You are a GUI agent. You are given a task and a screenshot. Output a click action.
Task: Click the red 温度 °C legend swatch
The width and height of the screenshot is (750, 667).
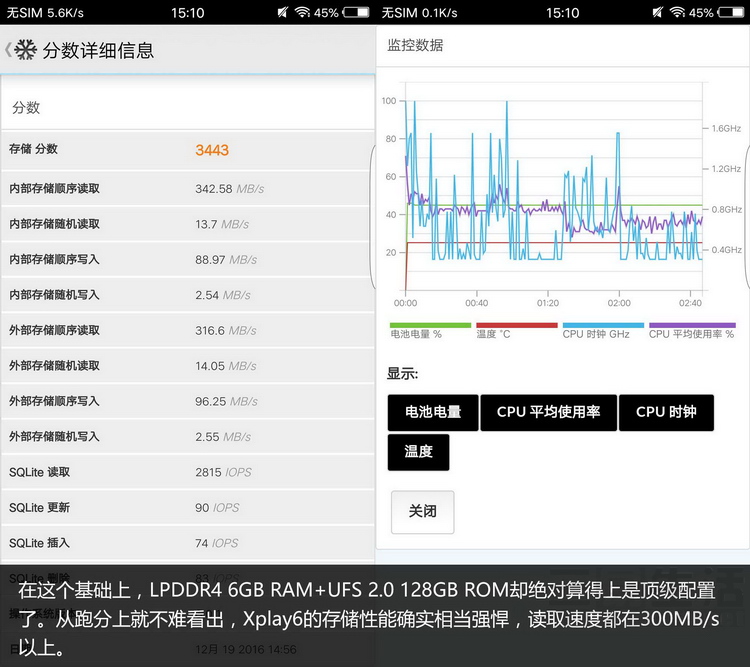[516, 325]
